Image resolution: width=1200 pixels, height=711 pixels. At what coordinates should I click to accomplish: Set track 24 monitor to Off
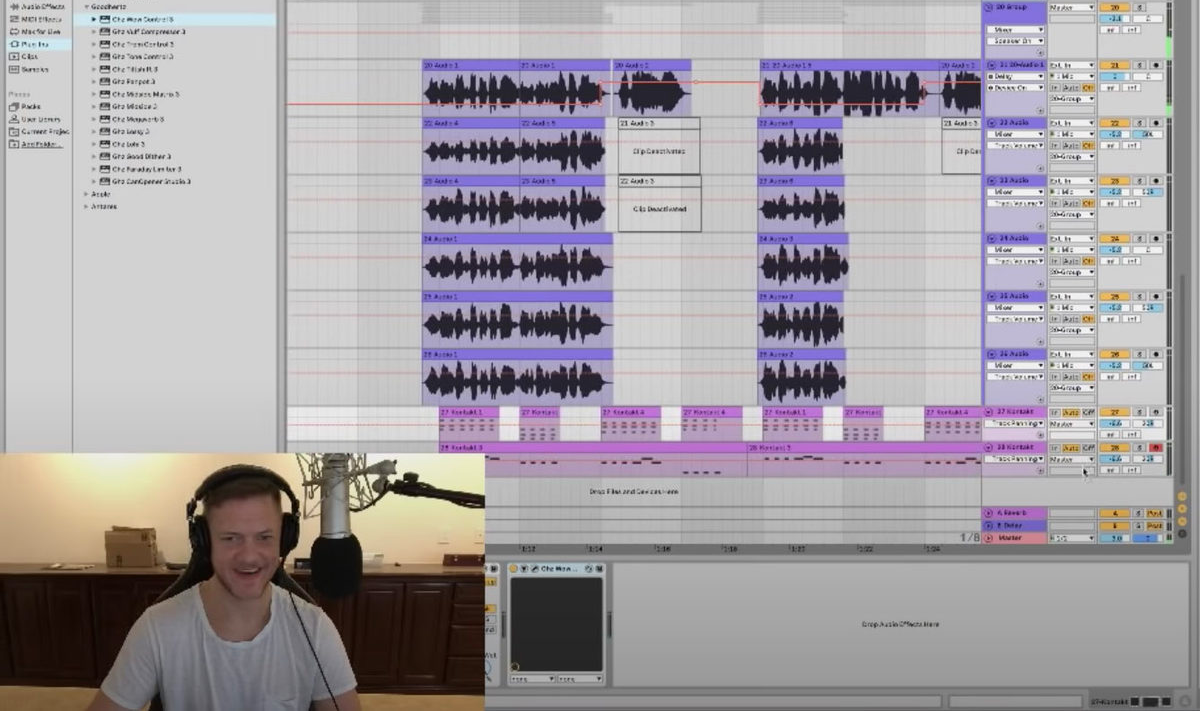click(x=1088, y=261)
